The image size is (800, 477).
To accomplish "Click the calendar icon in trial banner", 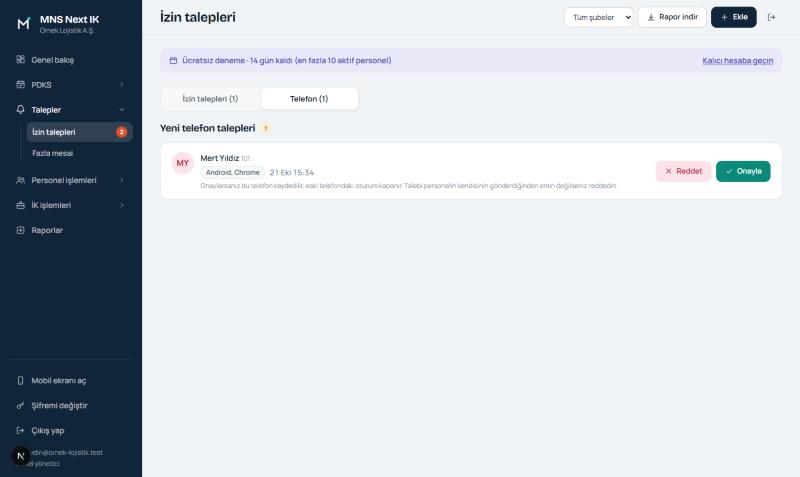I will pyautogui.click(x=173, y=60).
